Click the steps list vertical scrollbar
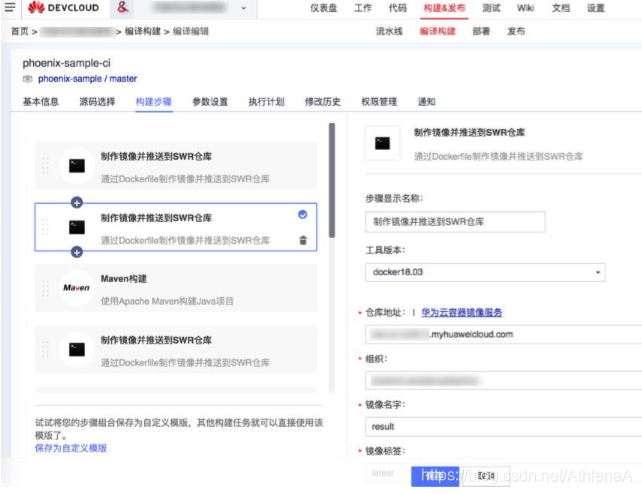642x494 pixels. click(x=332, y=180)
